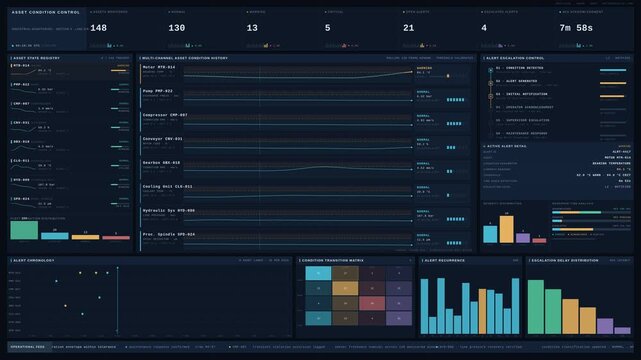The image size is (641, 360).
Task: Click the ALRT-4417 alert ID value
Action: 621,152
